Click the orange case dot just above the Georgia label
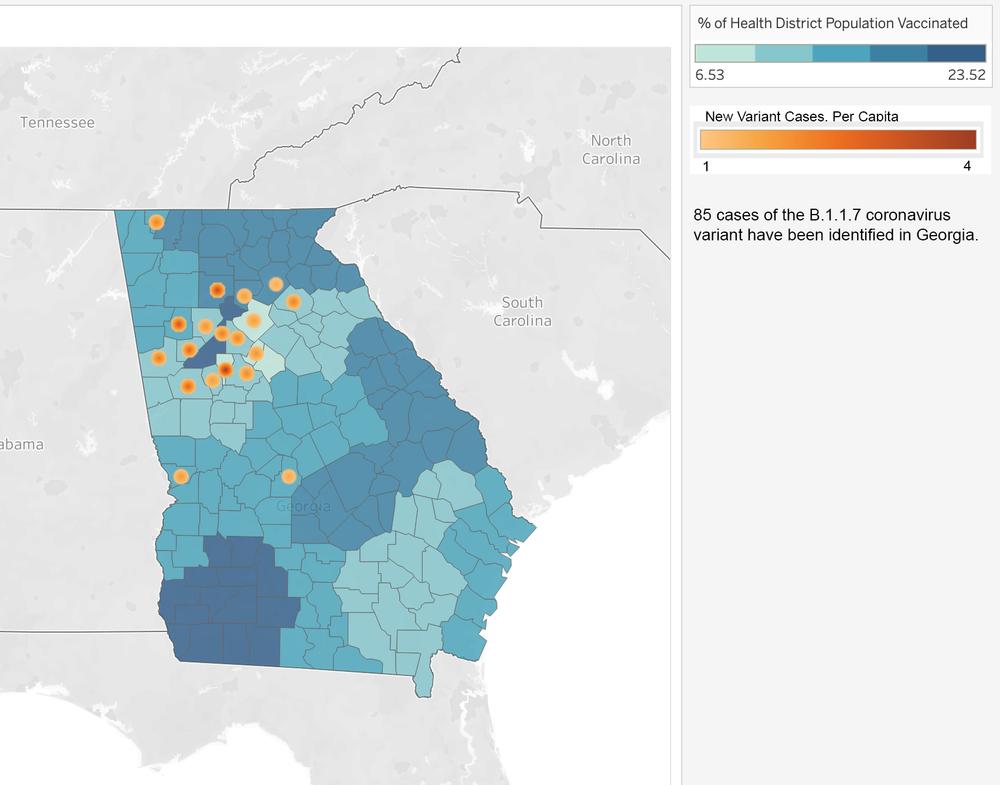This screenshot has height=785, width=1000. [289, 476]
